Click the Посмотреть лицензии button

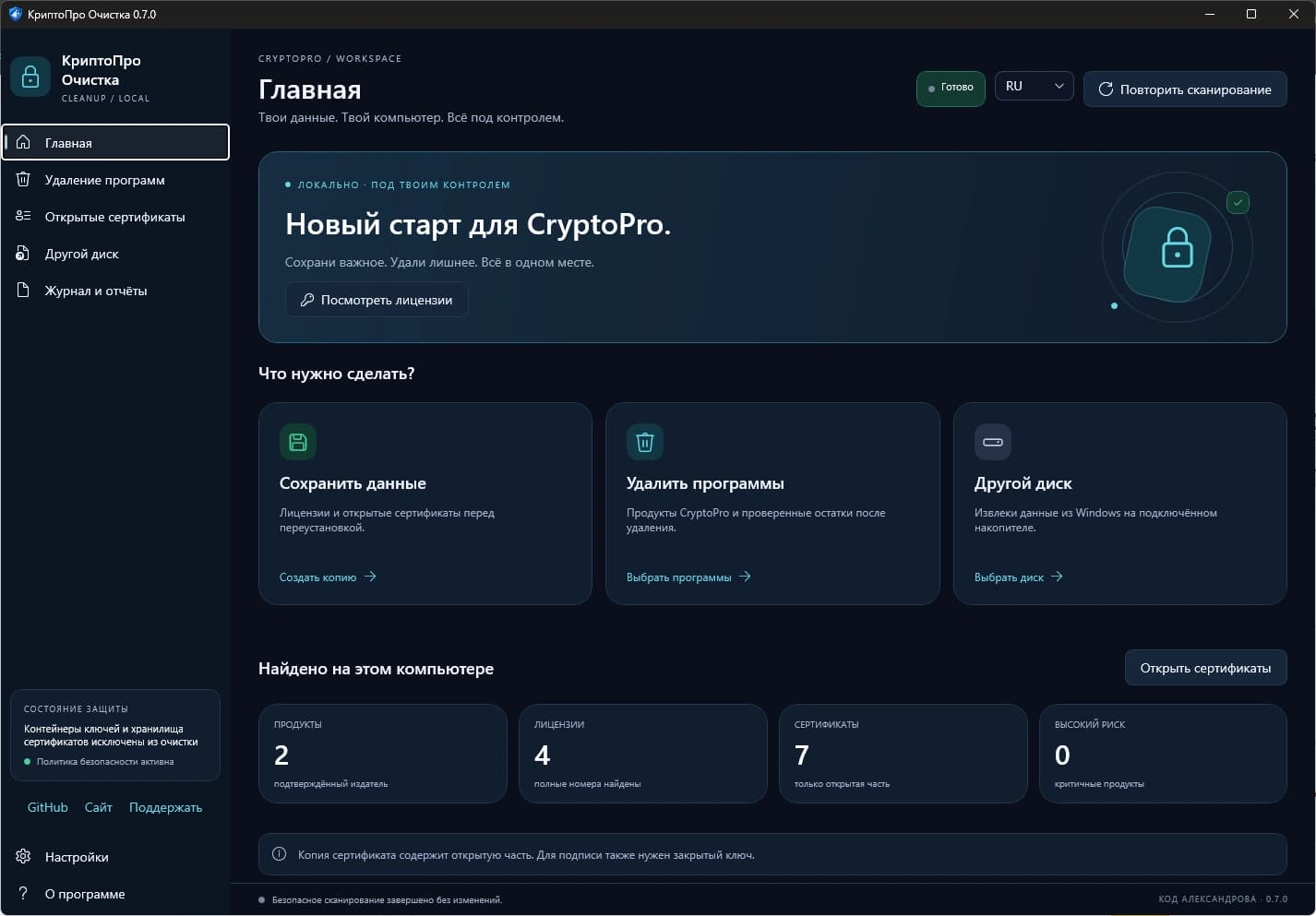(x=377, y=300)
